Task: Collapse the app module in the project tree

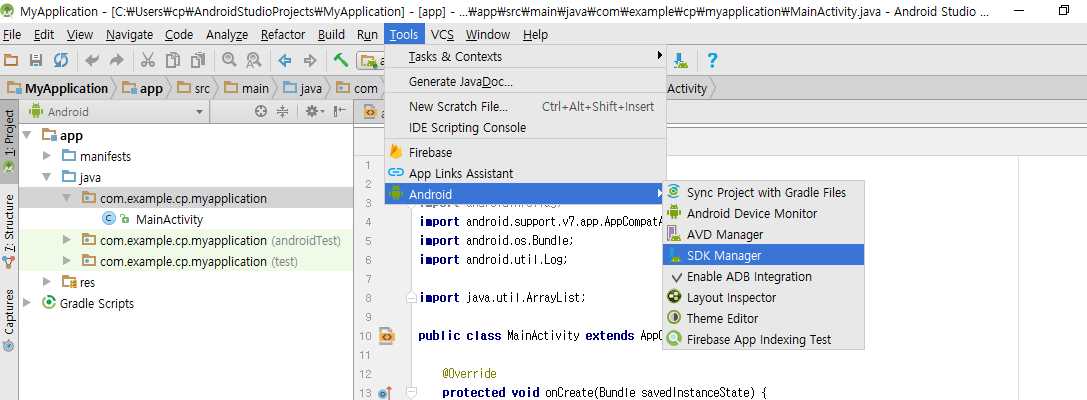Action: click(26, 135)
